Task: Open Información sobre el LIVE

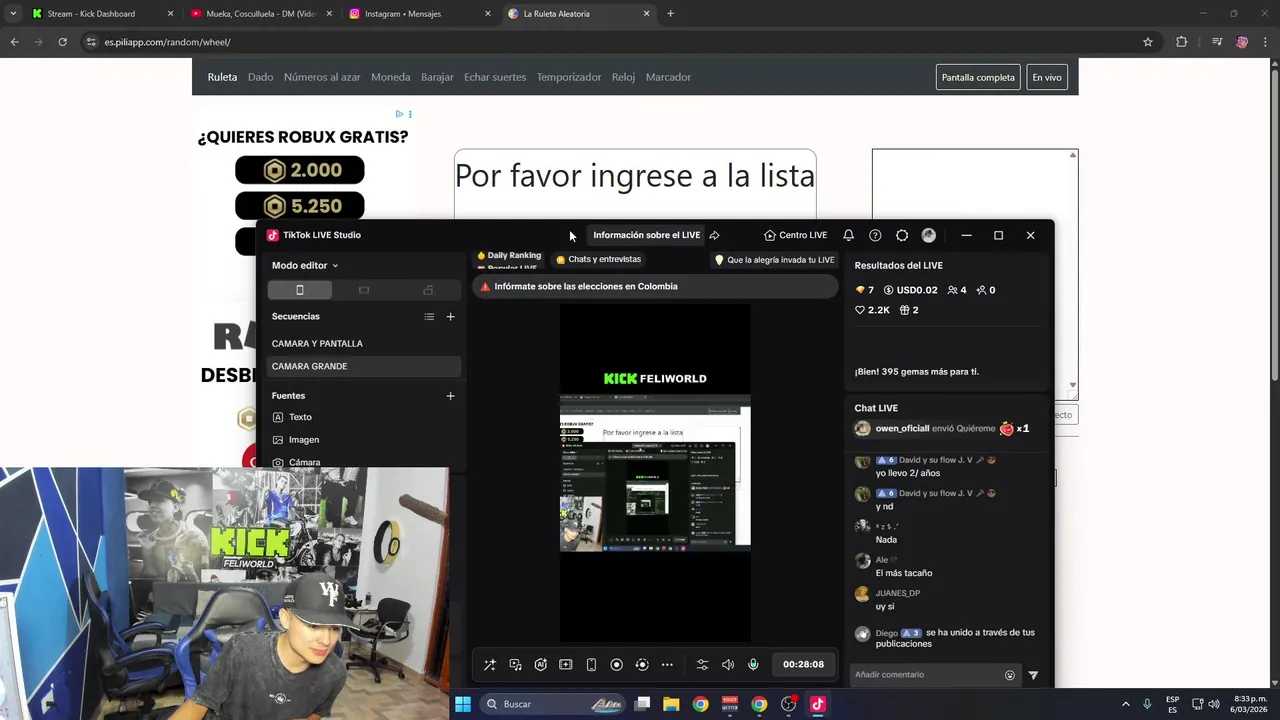Action: pyautogui.click(x=646, y=235)
